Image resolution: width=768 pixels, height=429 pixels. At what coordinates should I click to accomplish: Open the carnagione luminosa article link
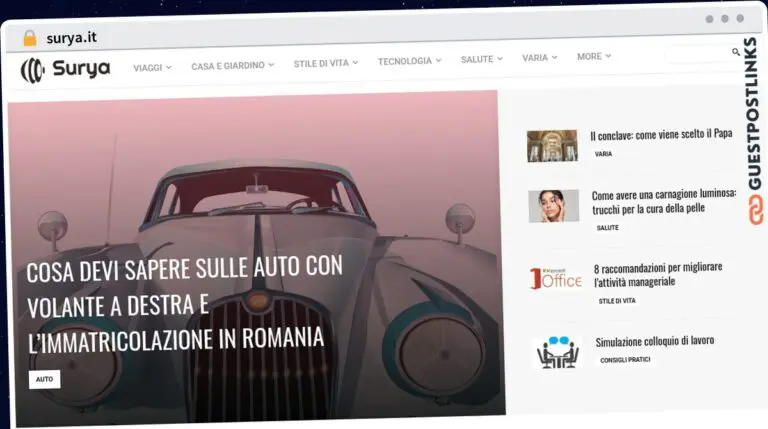pyautogui.click(x=664, y=202)
